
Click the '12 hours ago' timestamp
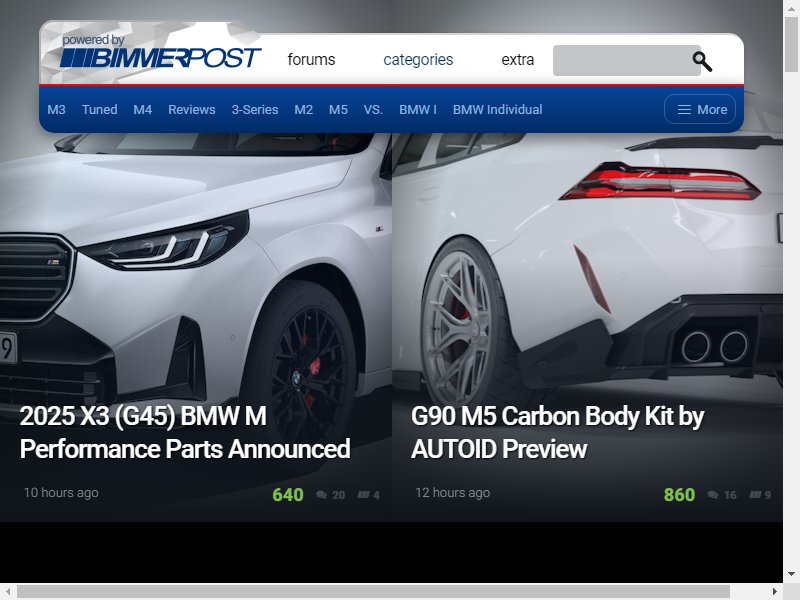pos(453,493)
